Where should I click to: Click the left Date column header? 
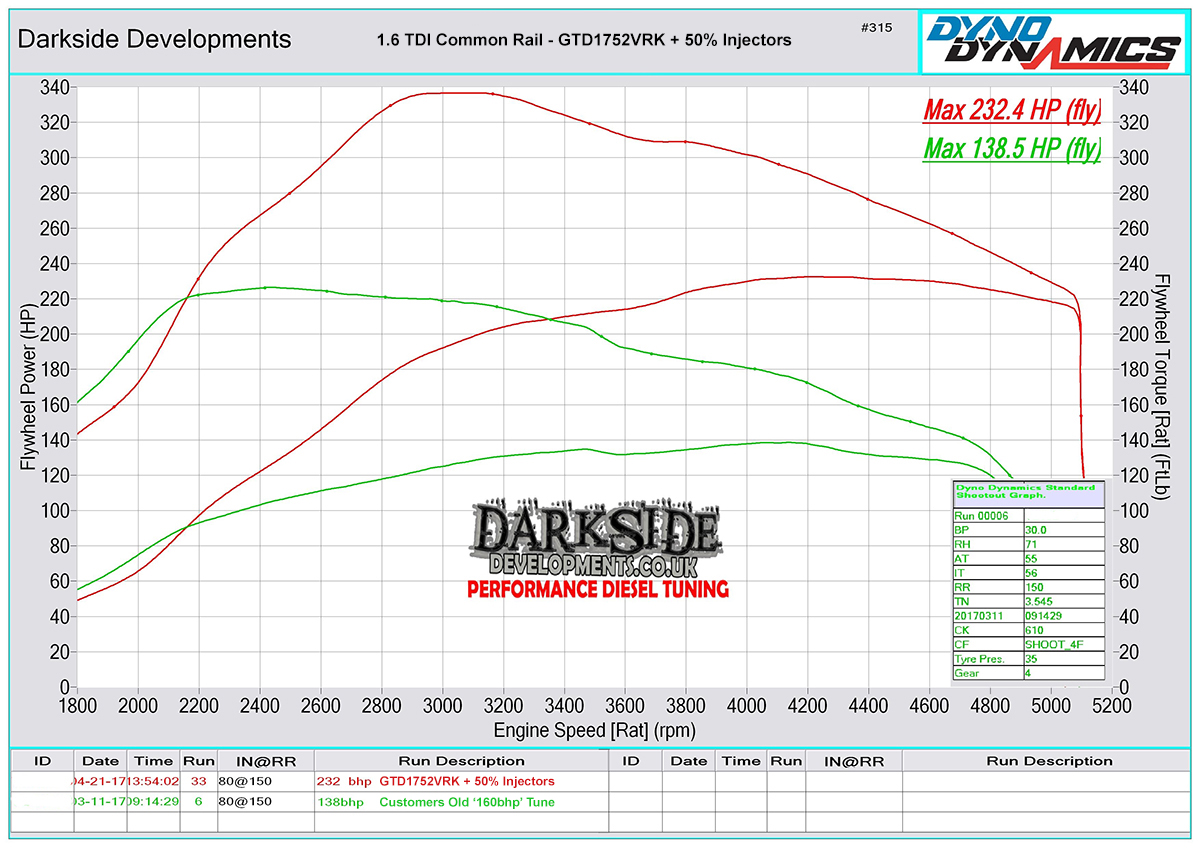click(x=100, y=760)
